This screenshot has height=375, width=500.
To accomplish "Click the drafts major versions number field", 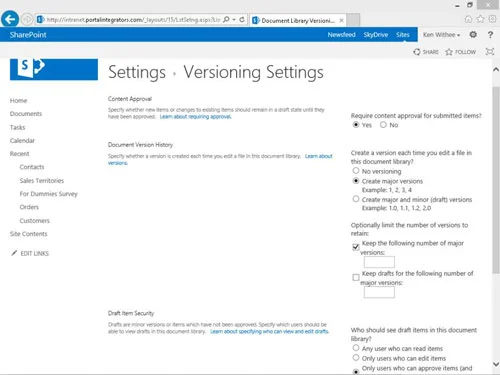I will point(379,292).
